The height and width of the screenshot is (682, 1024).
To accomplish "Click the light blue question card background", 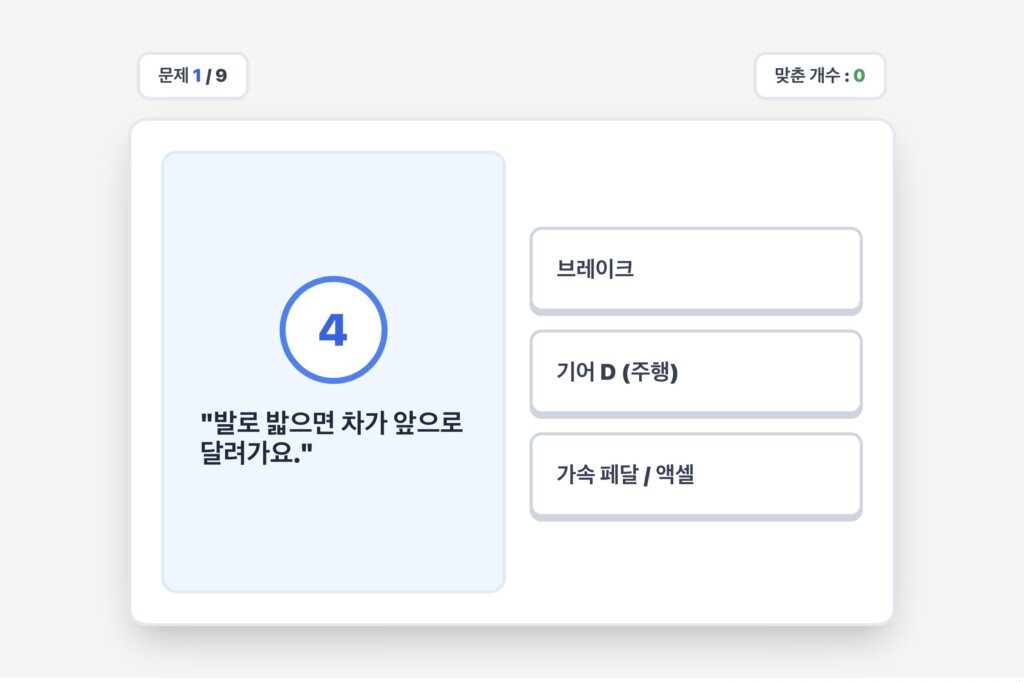I will (x=333, y=540).
